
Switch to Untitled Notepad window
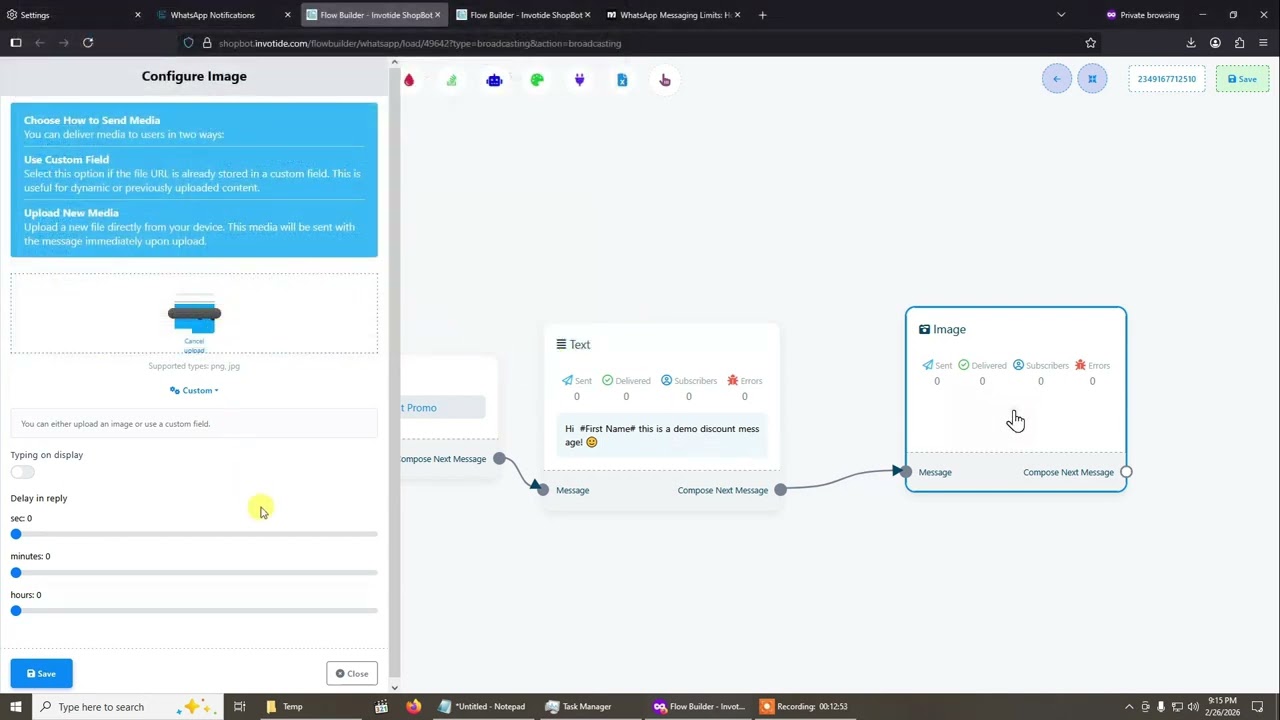coord(484,706)
